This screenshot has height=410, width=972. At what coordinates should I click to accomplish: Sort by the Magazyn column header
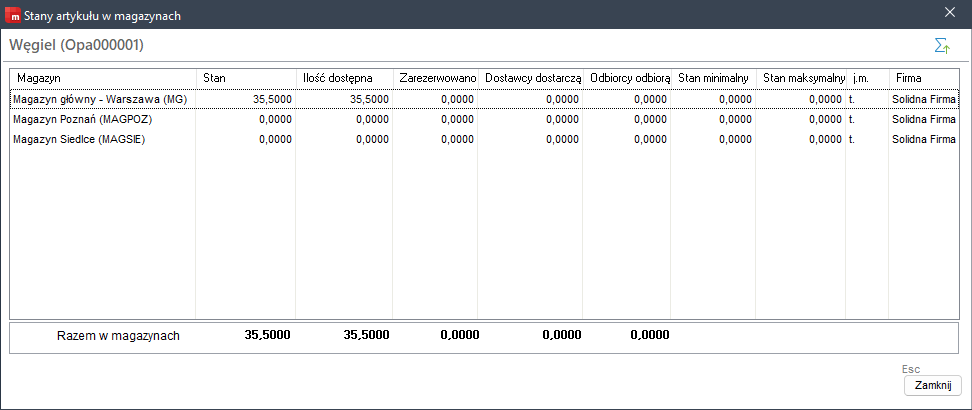click(x=103, y=79)
